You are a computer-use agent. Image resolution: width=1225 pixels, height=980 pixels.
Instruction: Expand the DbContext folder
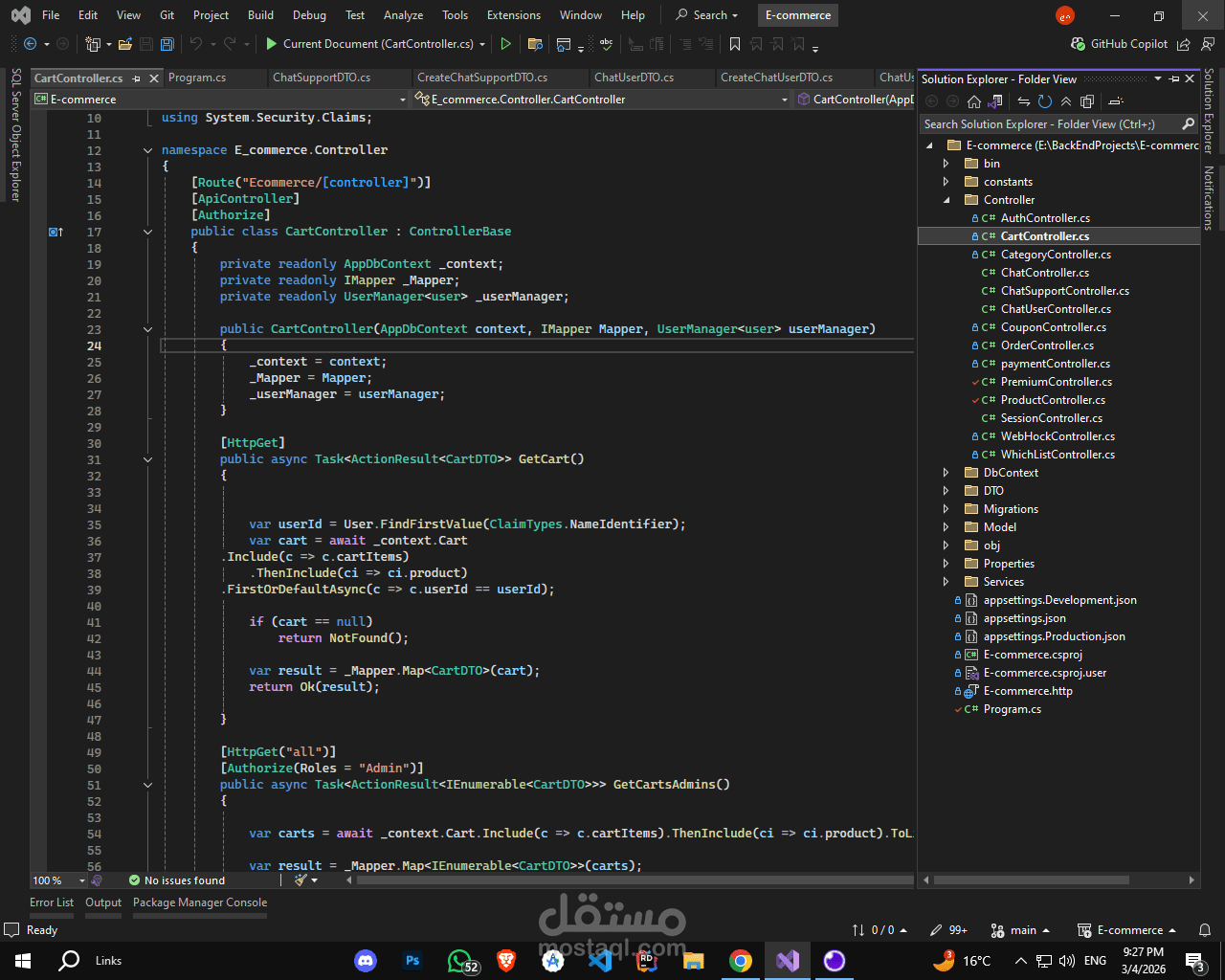[x=946, y=473]
